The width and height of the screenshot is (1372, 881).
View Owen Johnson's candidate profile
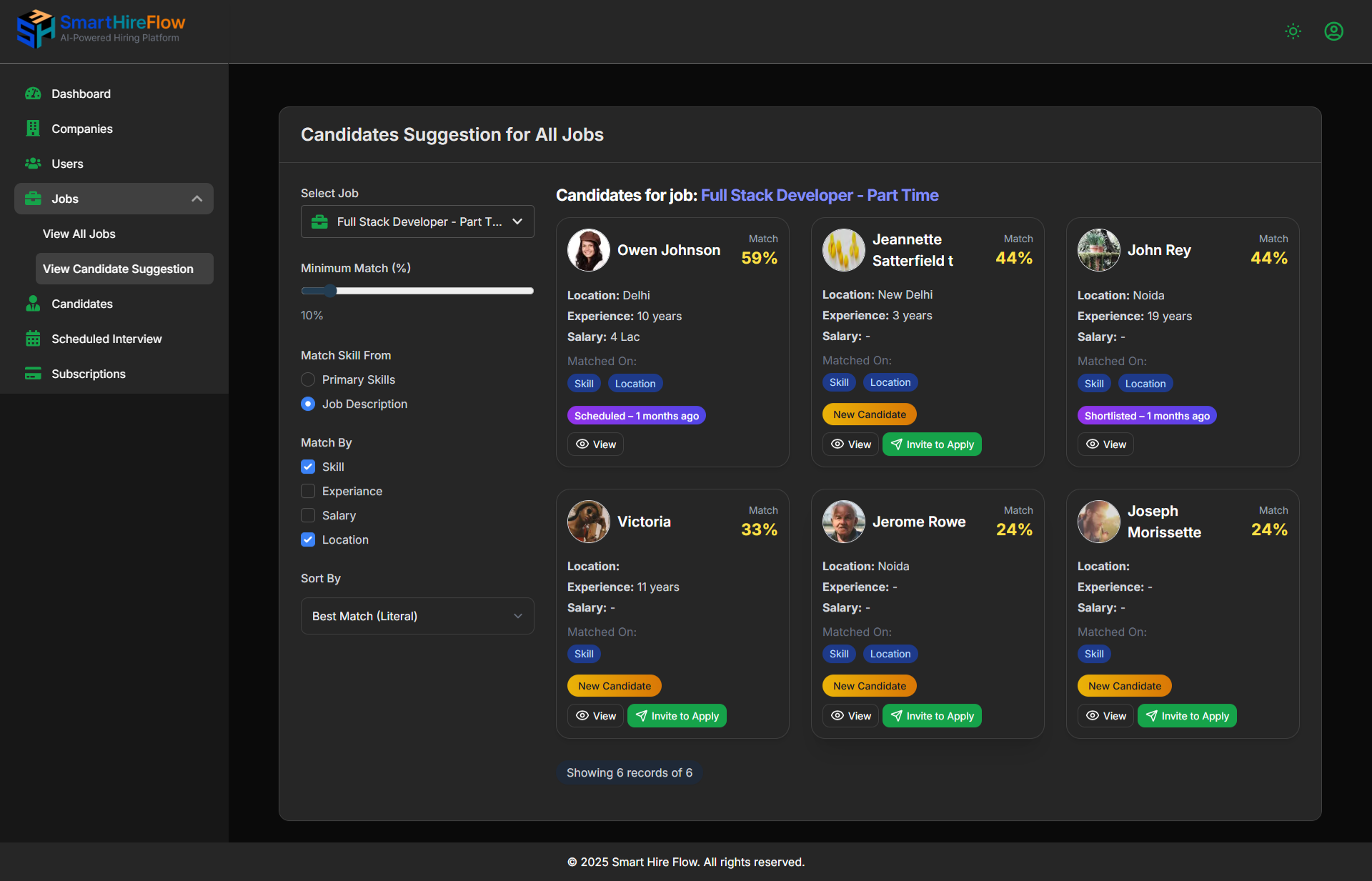click(596, 444)
